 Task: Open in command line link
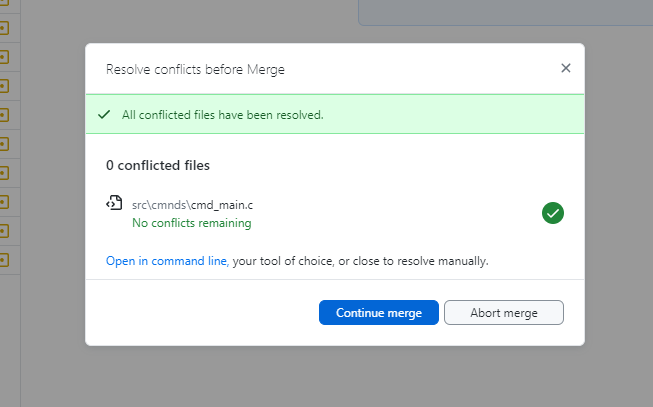pyautogui.click(x=166, y=261)
